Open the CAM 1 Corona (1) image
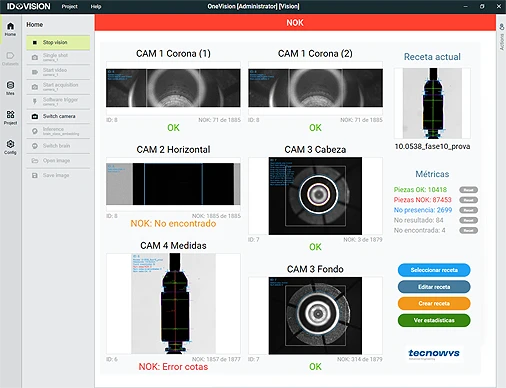 coord(173,88)
